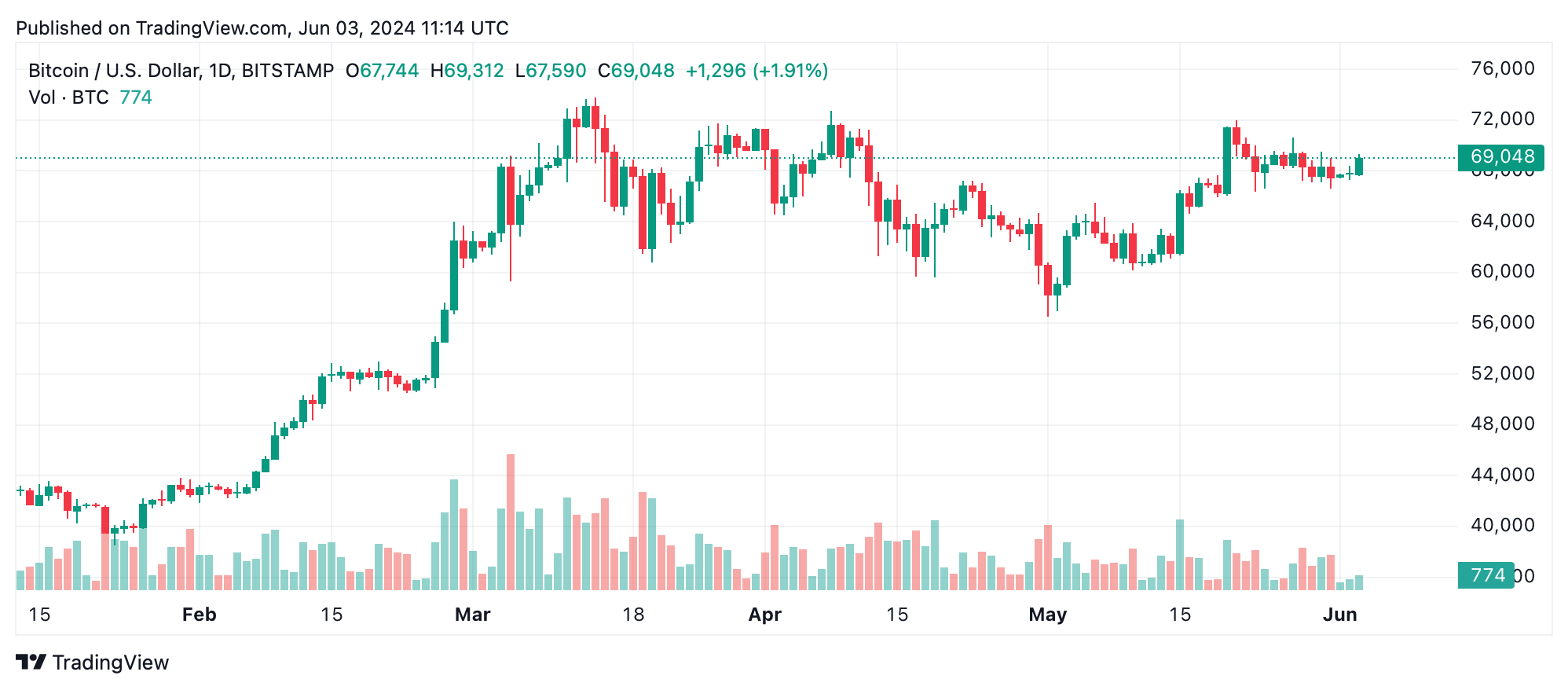Image resolution: width=1568 pixels, height=690 pixels.
Task: Click the Vol · BTC indicator label
Action: pyautogui.click(x=68, y=97)
